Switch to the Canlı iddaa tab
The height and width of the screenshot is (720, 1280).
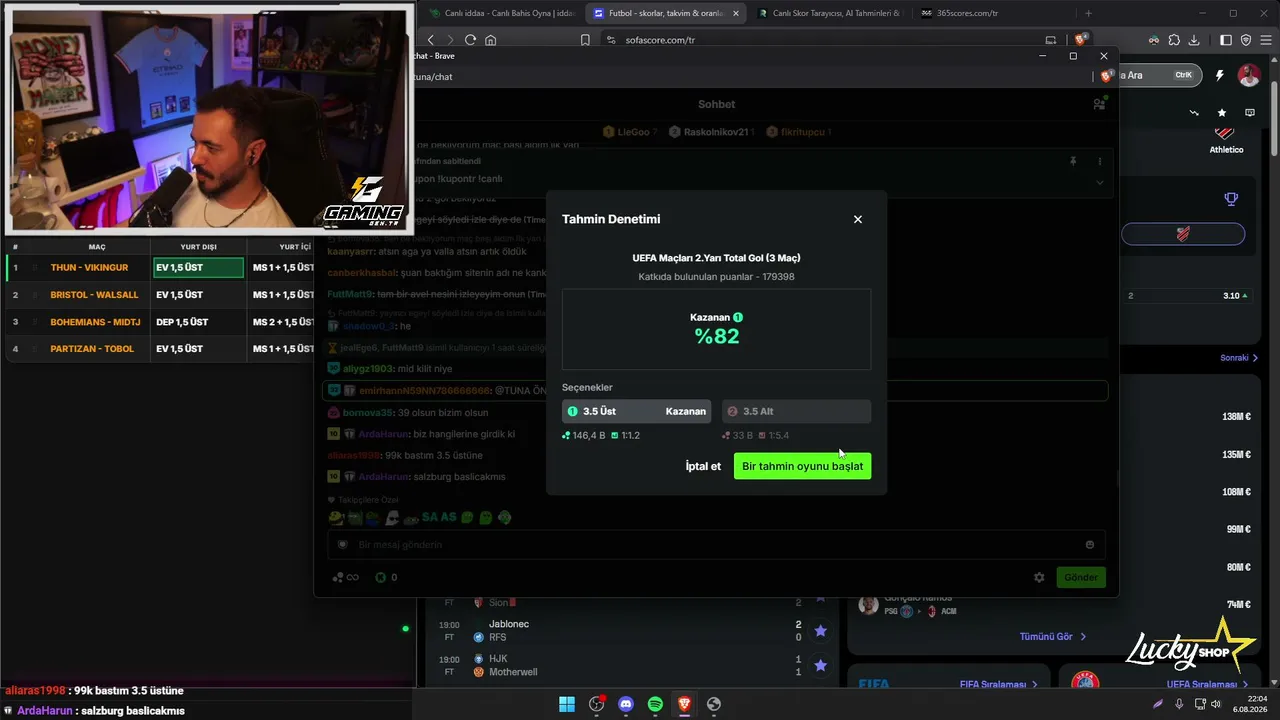502,13
